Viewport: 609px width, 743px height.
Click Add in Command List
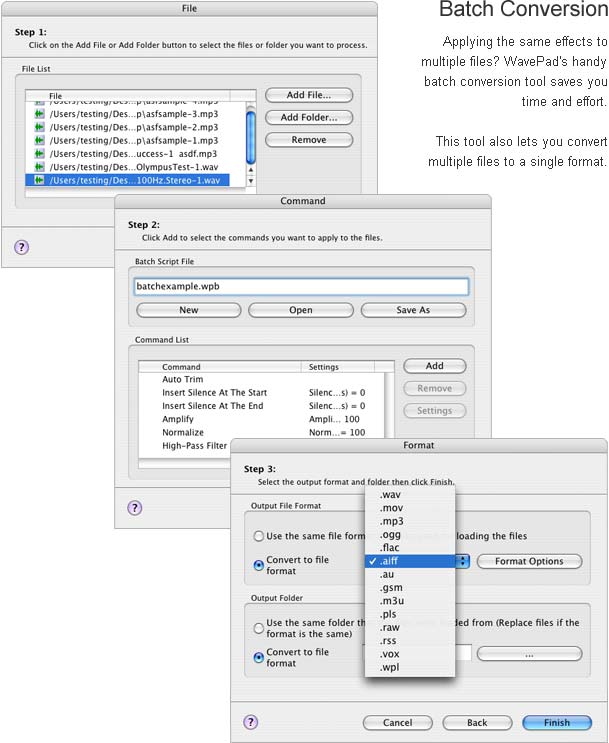tap(435, 366)
